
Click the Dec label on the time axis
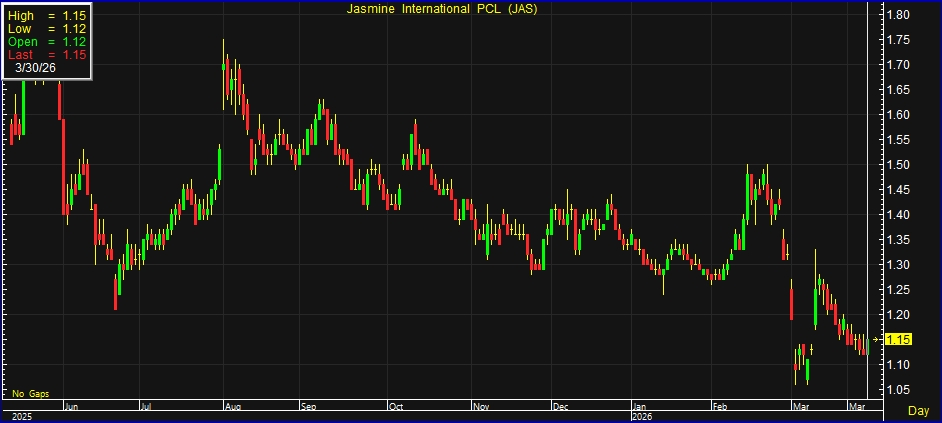tap(561, 408)
